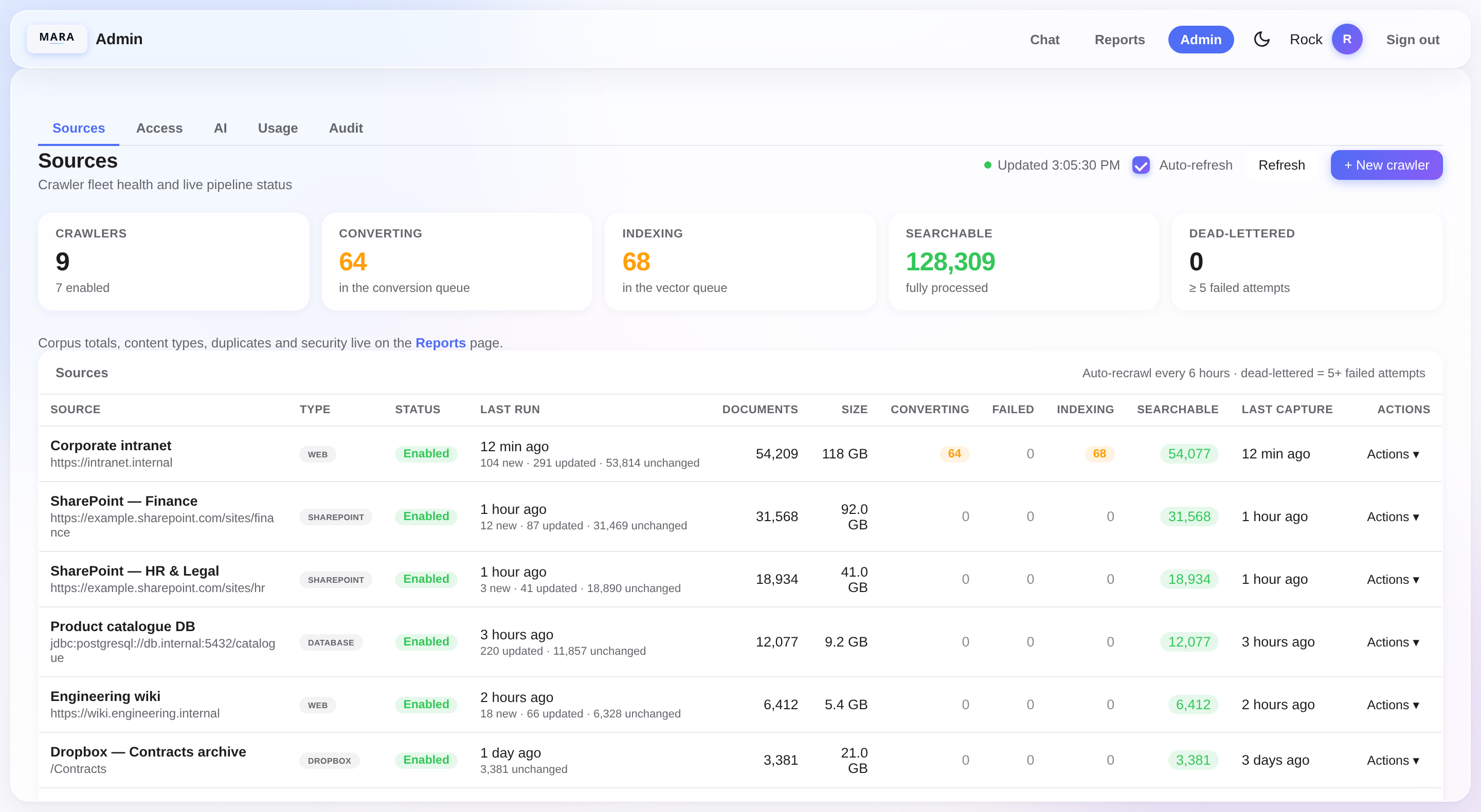Click Enabled status badge for Corporate intranet
Viewport: 1481px width, 812px height.
(426, 454)
